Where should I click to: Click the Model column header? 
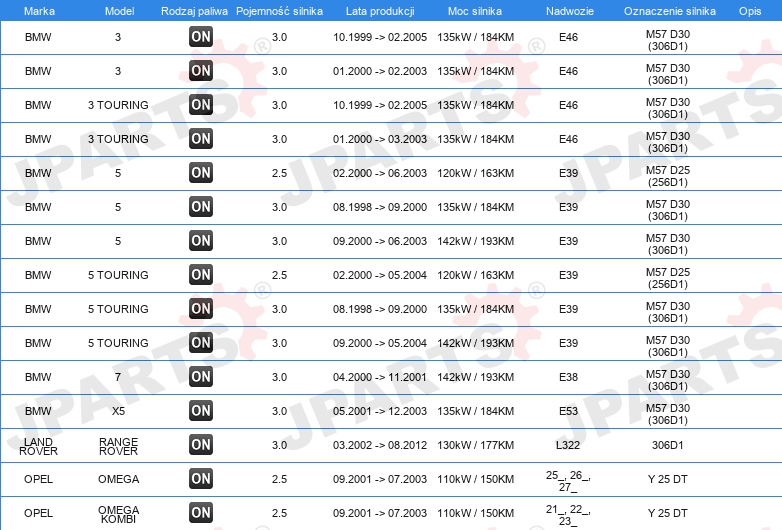[119, 11]
